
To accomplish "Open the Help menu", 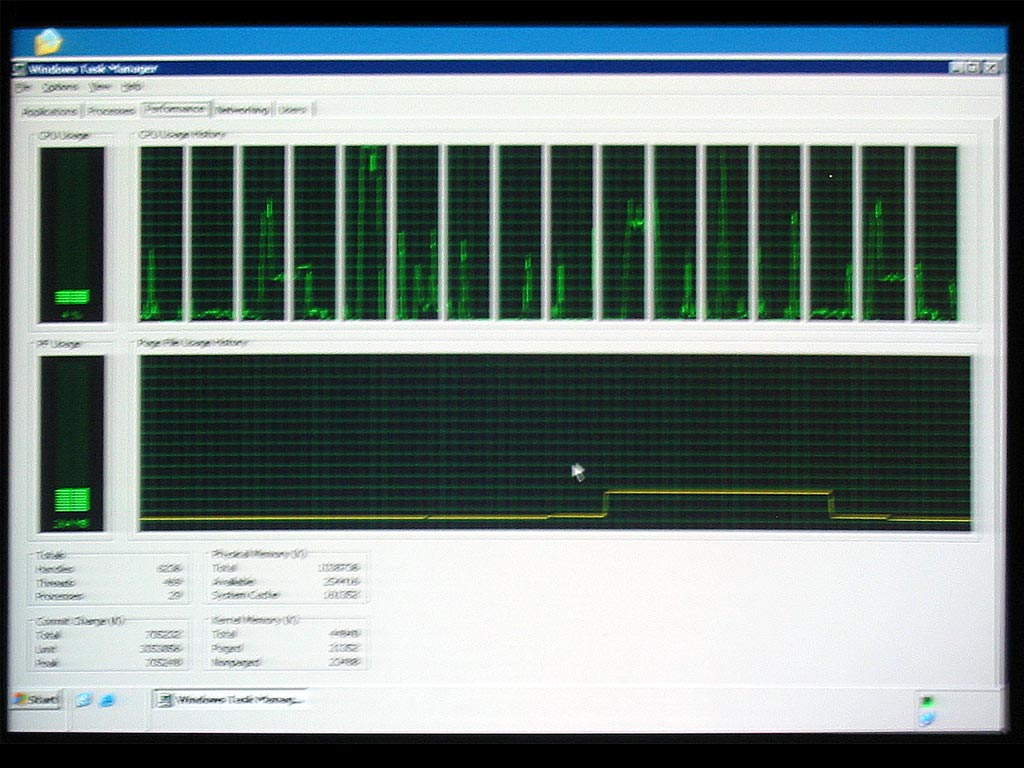I will (132, 87).
